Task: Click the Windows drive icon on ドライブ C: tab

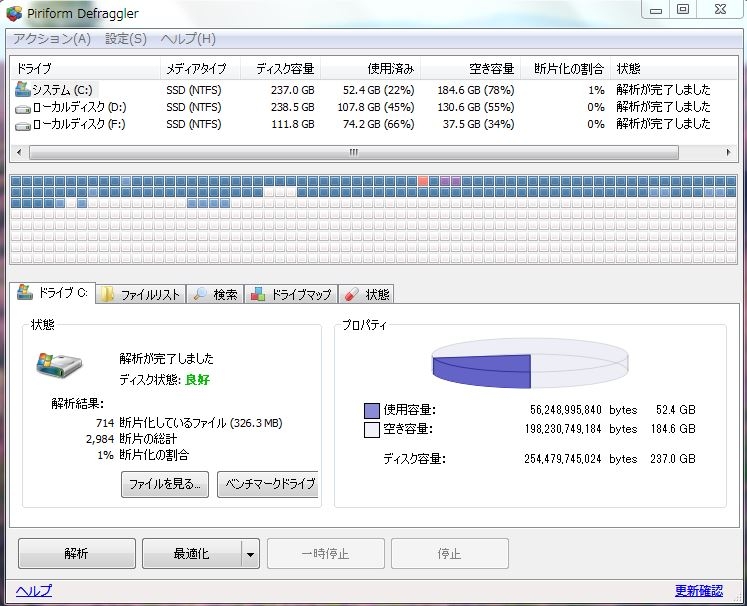Action: [25, 292]
